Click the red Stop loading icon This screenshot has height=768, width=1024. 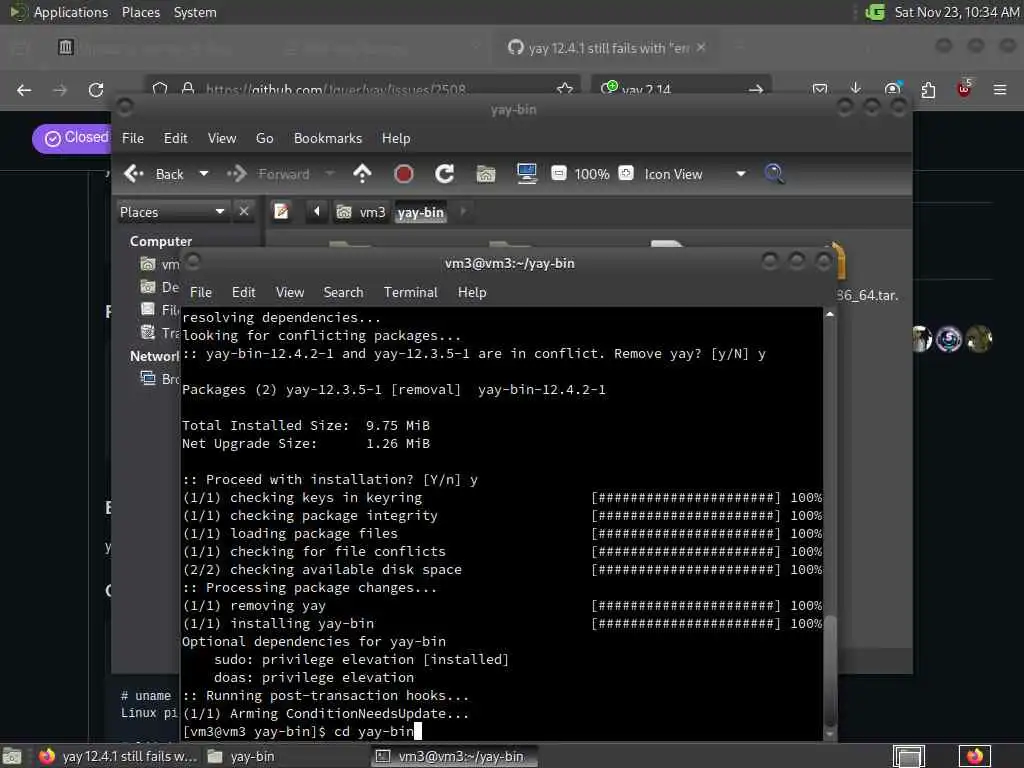tap(404, 174)
